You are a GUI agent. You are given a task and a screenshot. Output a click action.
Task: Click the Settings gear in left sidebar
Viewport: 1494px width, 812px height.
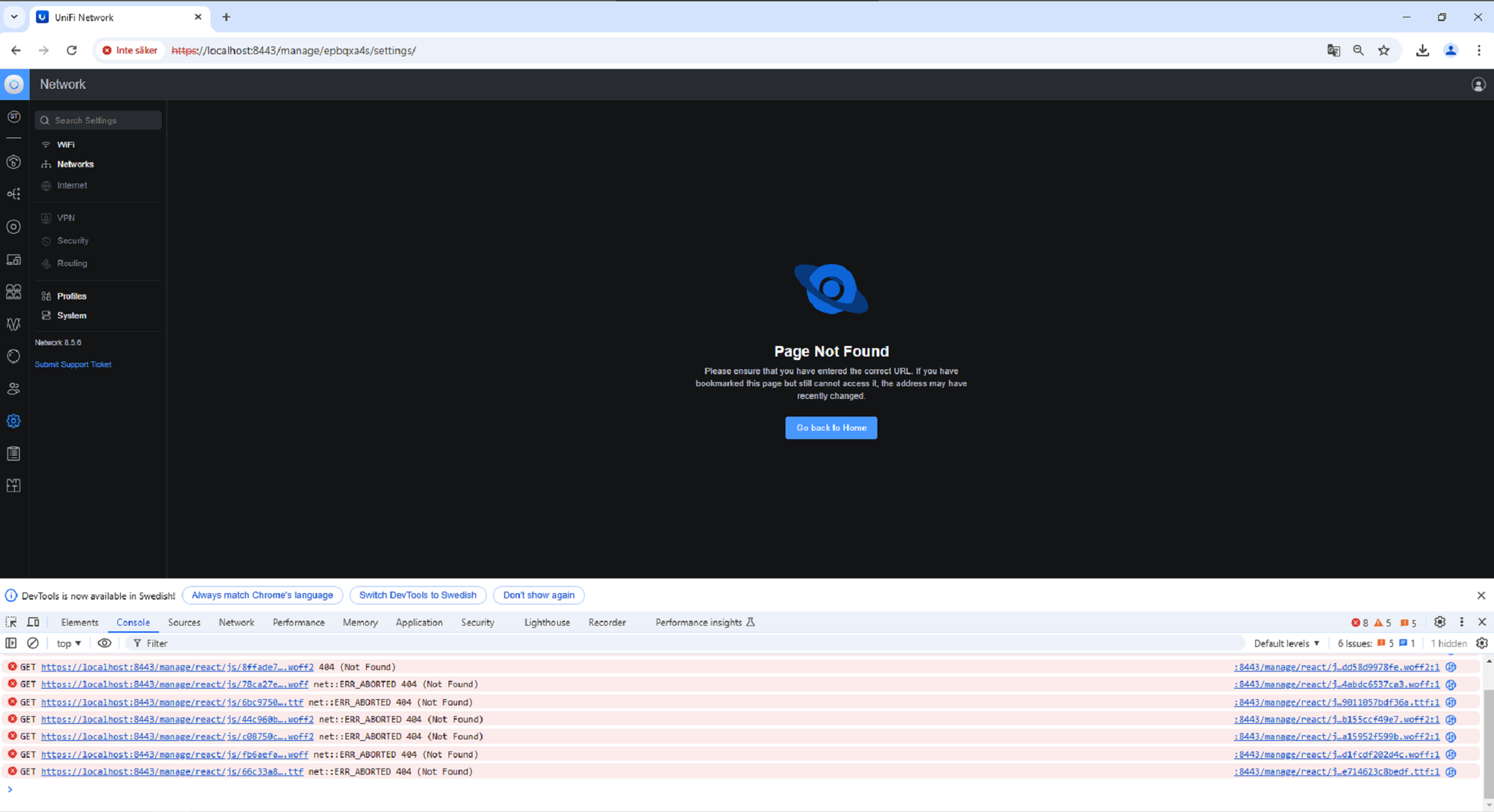tap(13, 421)
